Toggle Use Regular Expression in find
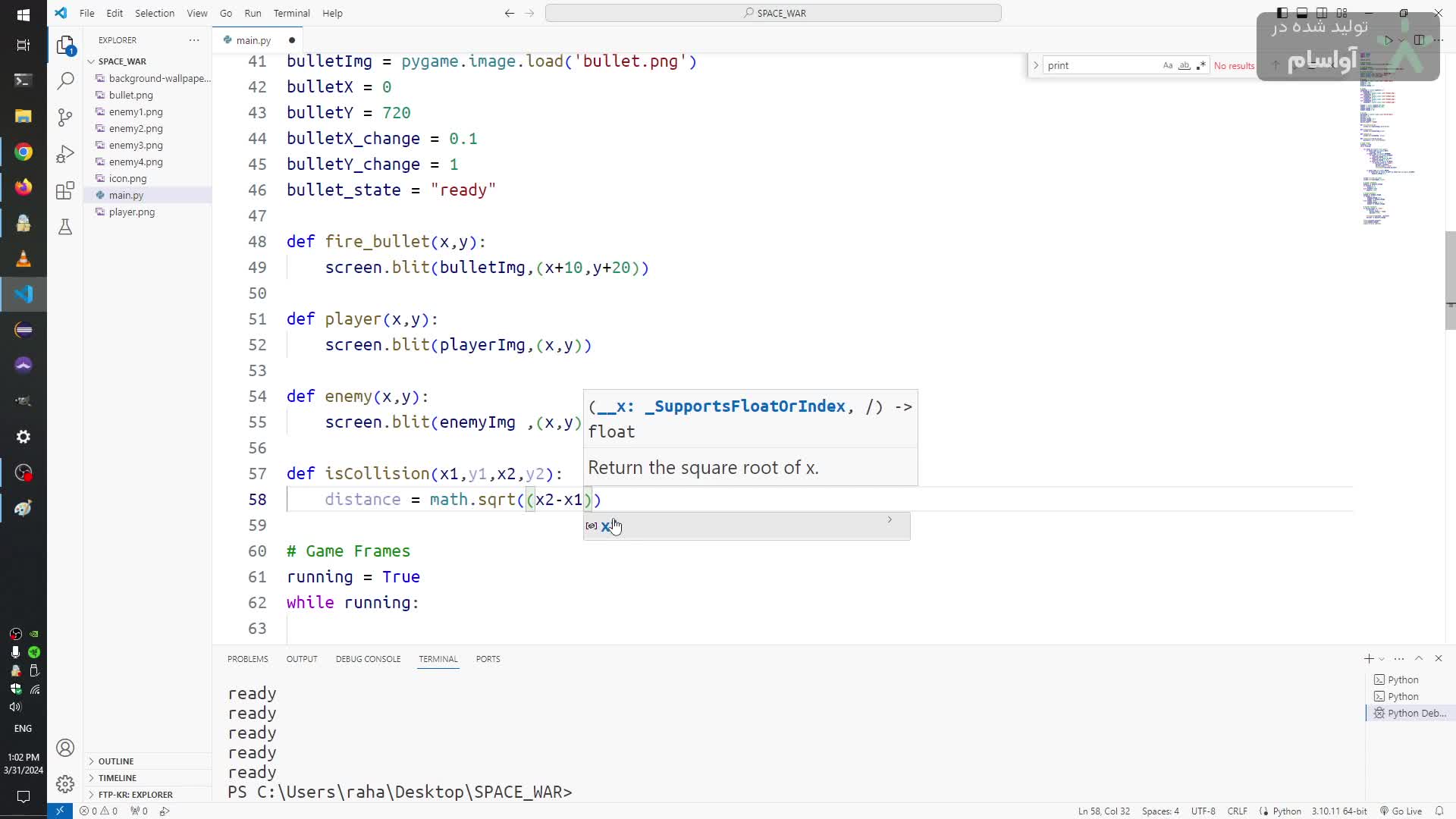 pyautogui.click(x=1200, y=66)
